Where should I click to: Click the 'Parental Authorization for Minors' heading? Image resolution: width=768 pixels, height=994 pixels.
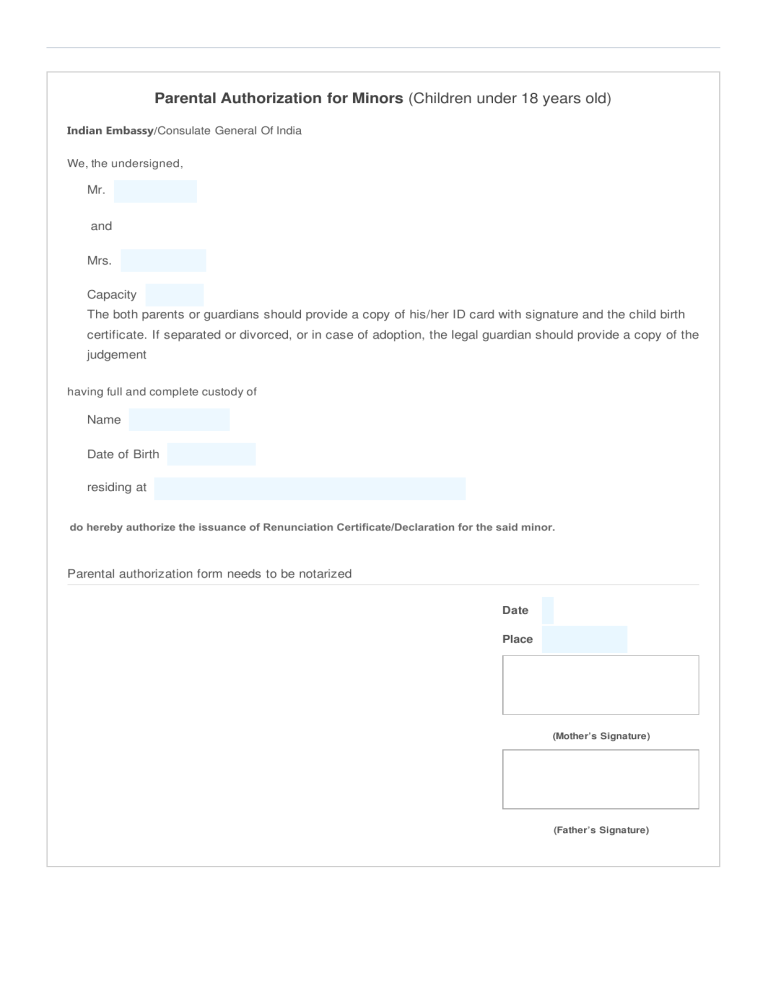click(x=382, y=99)
